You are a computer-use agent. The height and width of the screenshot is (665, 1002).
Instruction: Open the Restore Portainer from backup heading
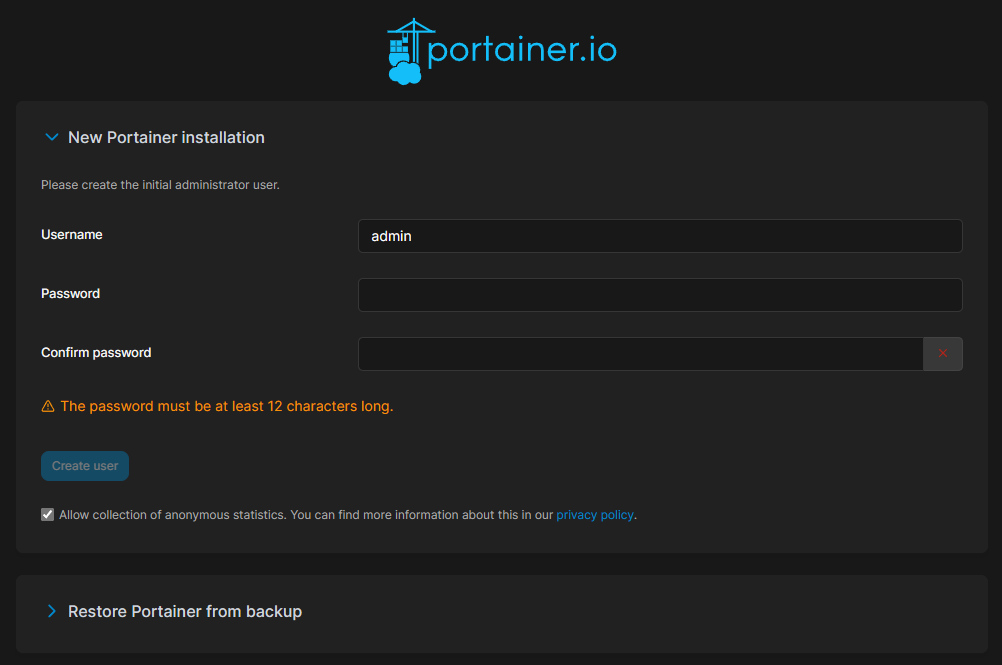point(184,611)
